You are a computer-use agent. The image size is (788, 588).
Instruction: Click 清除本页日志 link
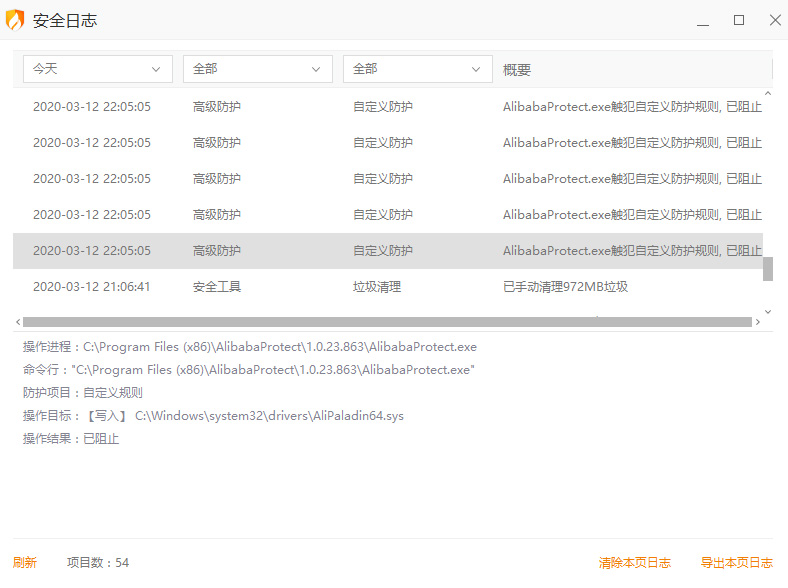tap(635, 562)
